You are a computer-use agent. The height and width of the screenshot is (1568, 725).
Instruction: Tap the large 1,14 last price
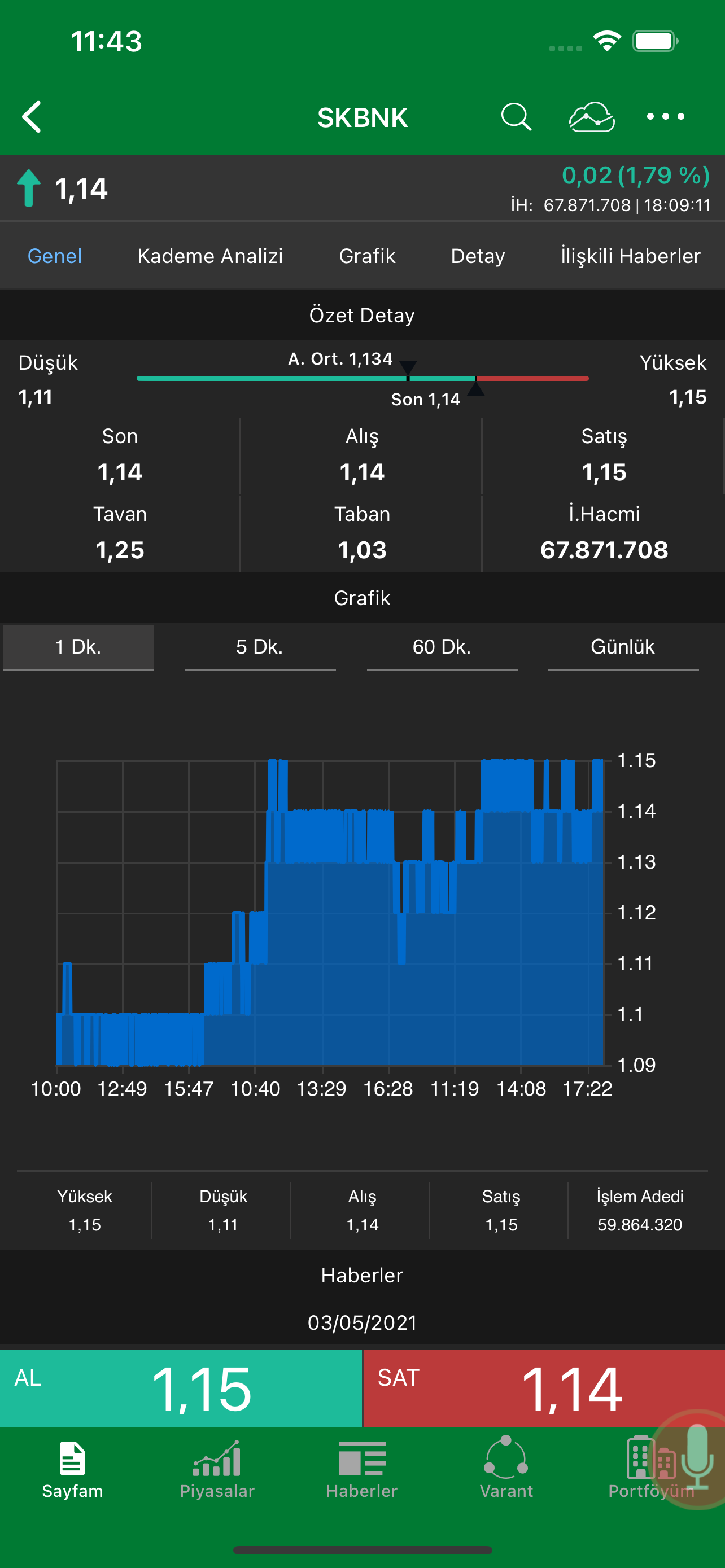point(81,189)
